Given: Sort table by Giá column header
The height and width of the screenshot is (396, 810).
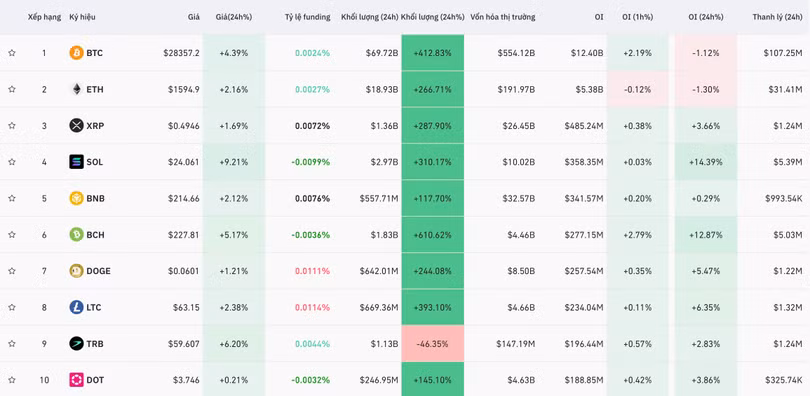Looking at the screenshot, I should coord(194,17).
